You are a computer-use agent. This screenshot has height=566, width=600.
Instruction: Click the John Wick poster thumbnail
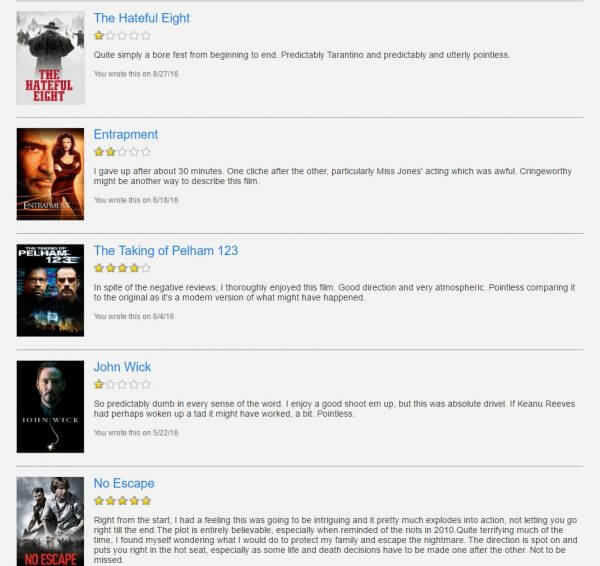pos(50,406)
